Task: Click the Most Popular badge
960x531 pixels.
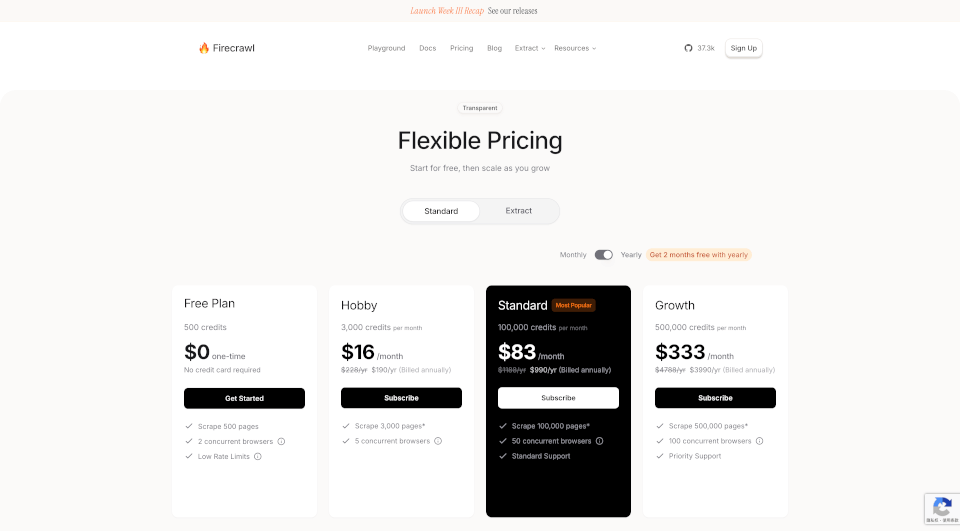Action: [574, 305]
